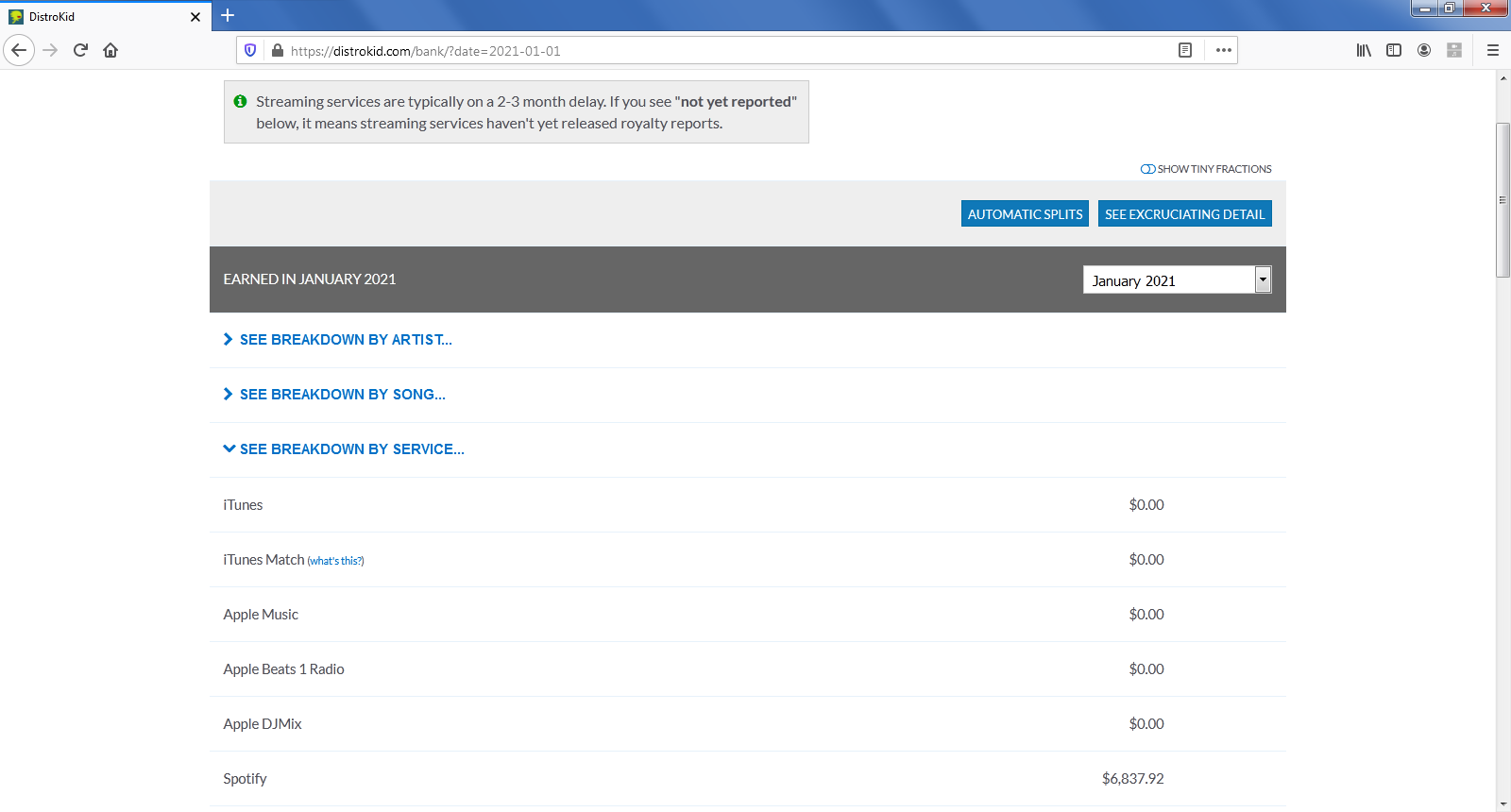Open page actions three-dot menu
This screenshot has height=812, width=1511.
click(x=1224, y=50)
